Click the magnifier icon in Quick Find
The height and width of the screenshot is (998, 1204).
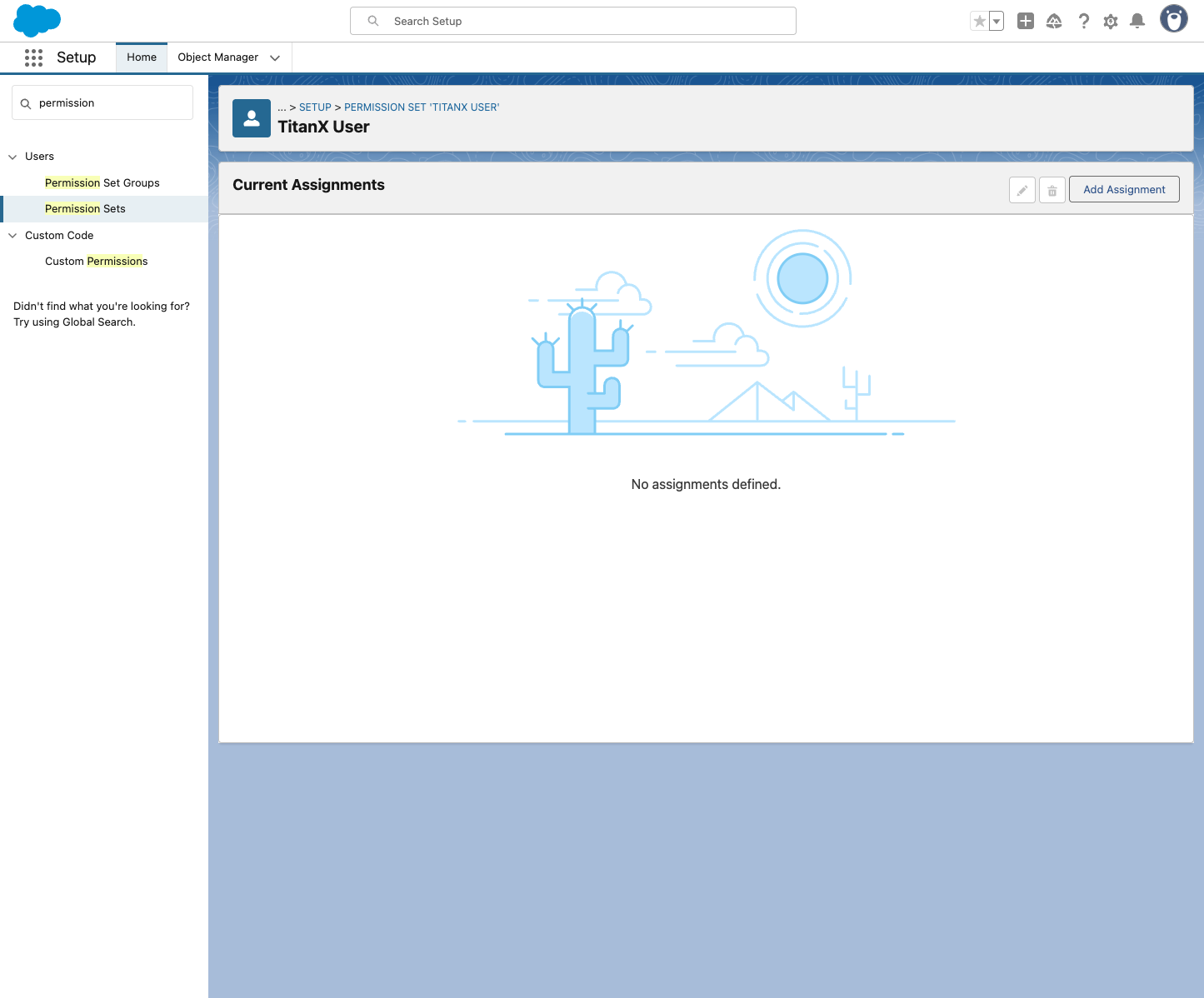tap(26, 103)
